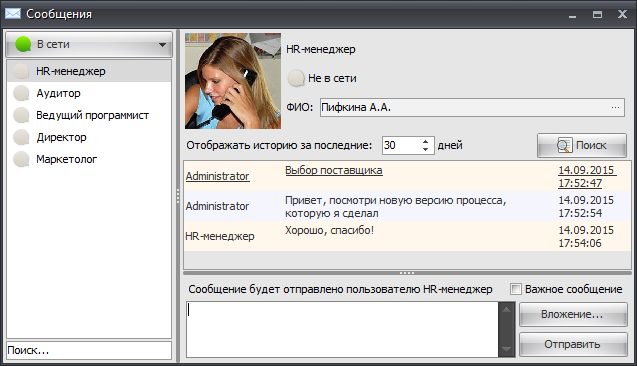Select message Хорошо, спасибо!

329,230
